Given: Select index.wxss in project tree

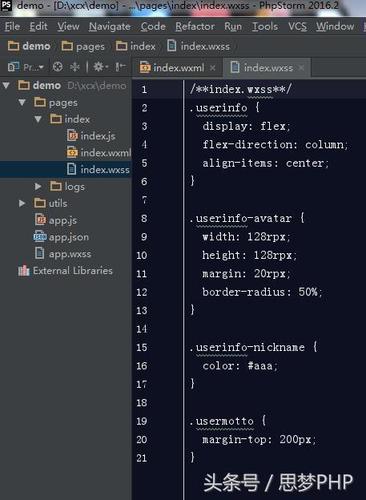Looking at the screenshot, I should (98, 169).
